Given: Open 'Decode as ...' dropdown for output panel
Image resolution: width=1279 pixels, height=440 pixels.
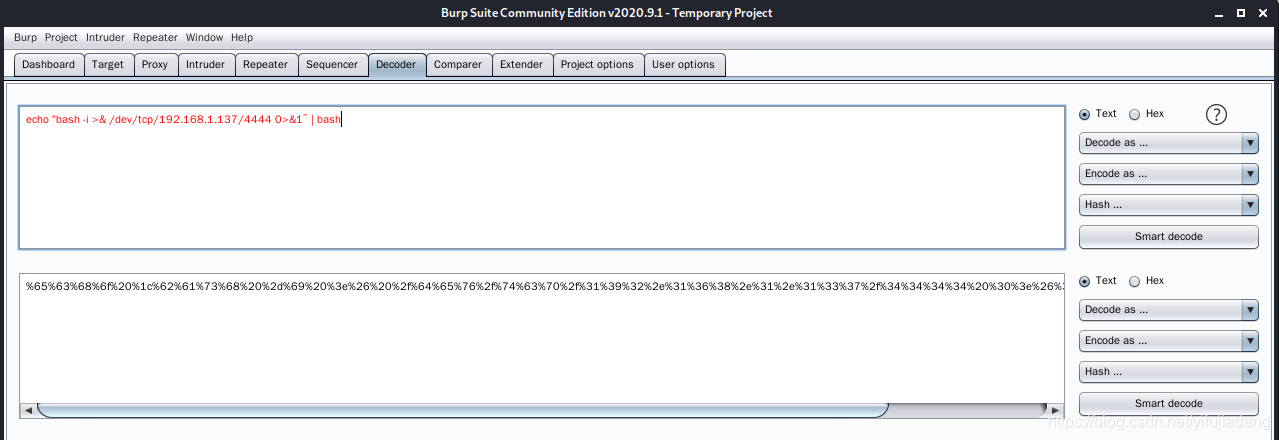Looking at the screenshot, I should 1168,310.
